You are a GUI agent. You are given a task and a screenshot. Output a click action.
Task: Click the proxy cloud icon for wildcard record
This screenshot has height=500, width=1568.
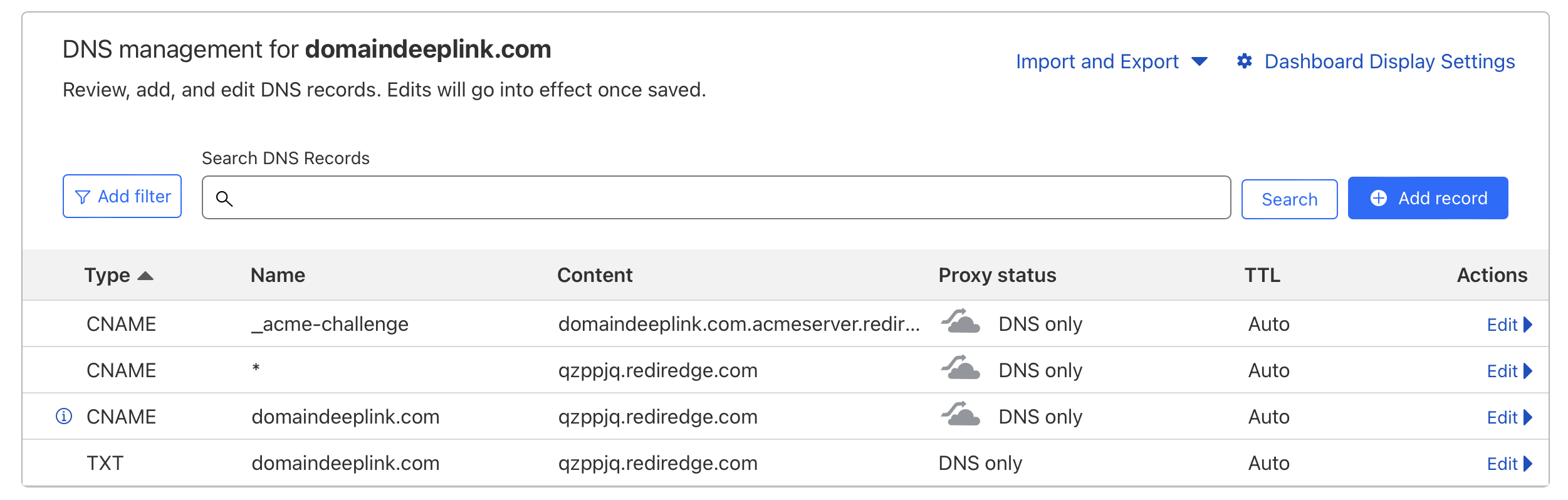coord(961,368)
